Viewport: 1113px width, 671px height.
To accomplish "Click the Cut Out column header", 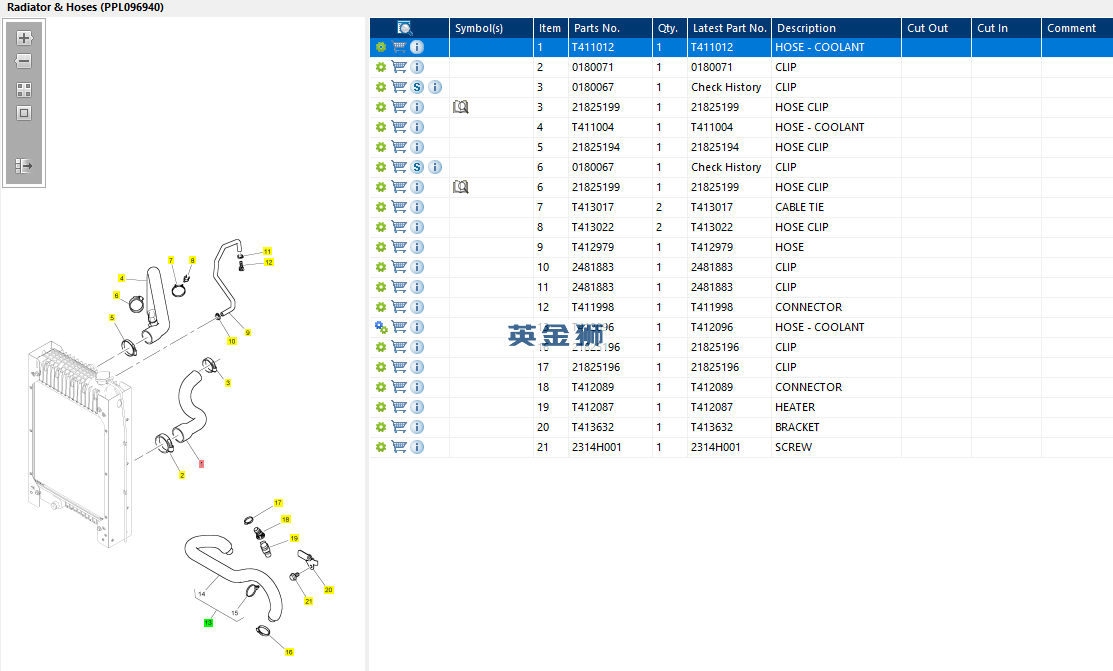I will [x=936, y=28].
